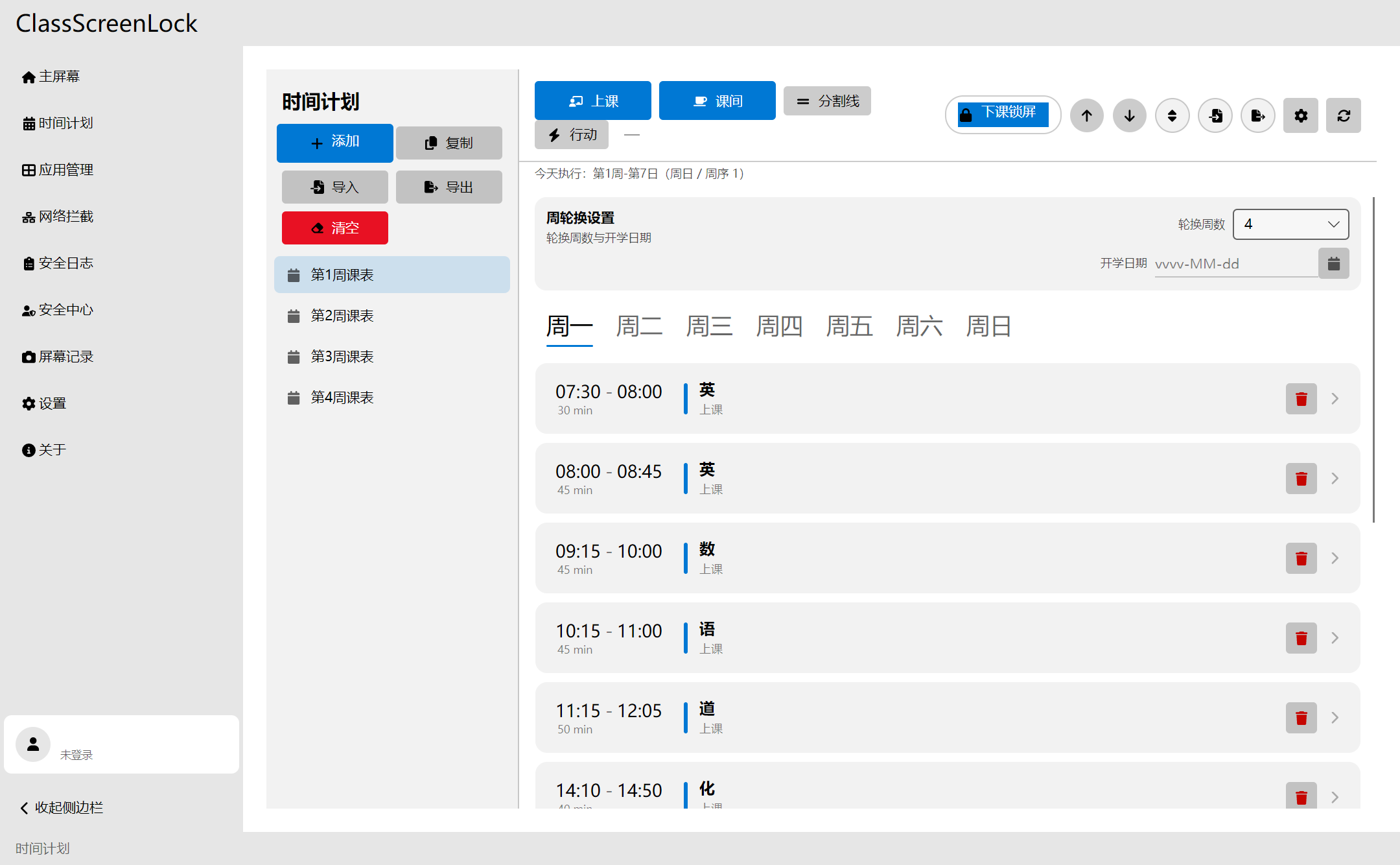Expand the 09:15 - 10:00 数 entry chevron
This screenshot has width=1400, height=865.
(x=1335, y=558)
